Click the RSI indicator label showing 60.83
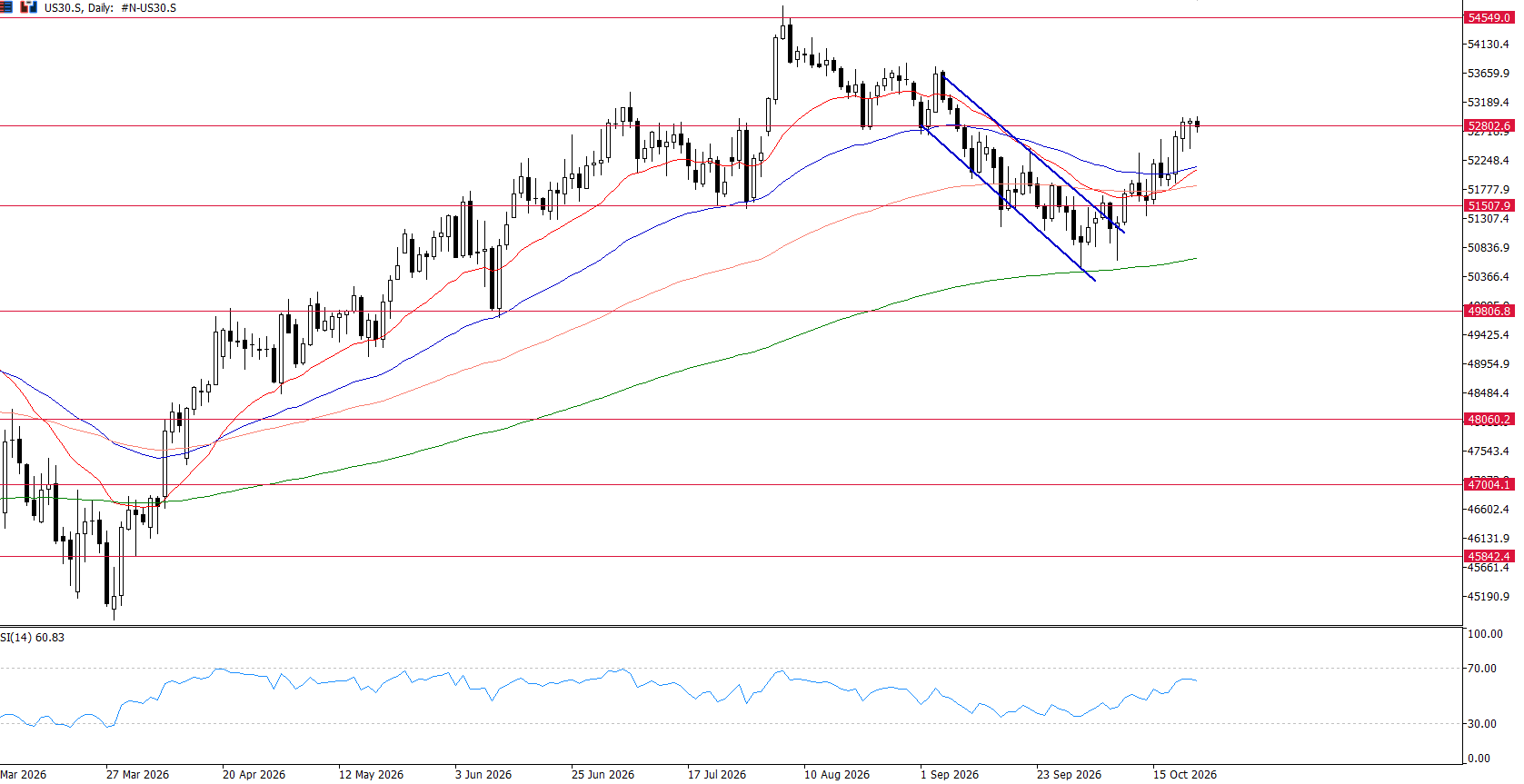Screen dimensions: 1524x784 point(33,638)
